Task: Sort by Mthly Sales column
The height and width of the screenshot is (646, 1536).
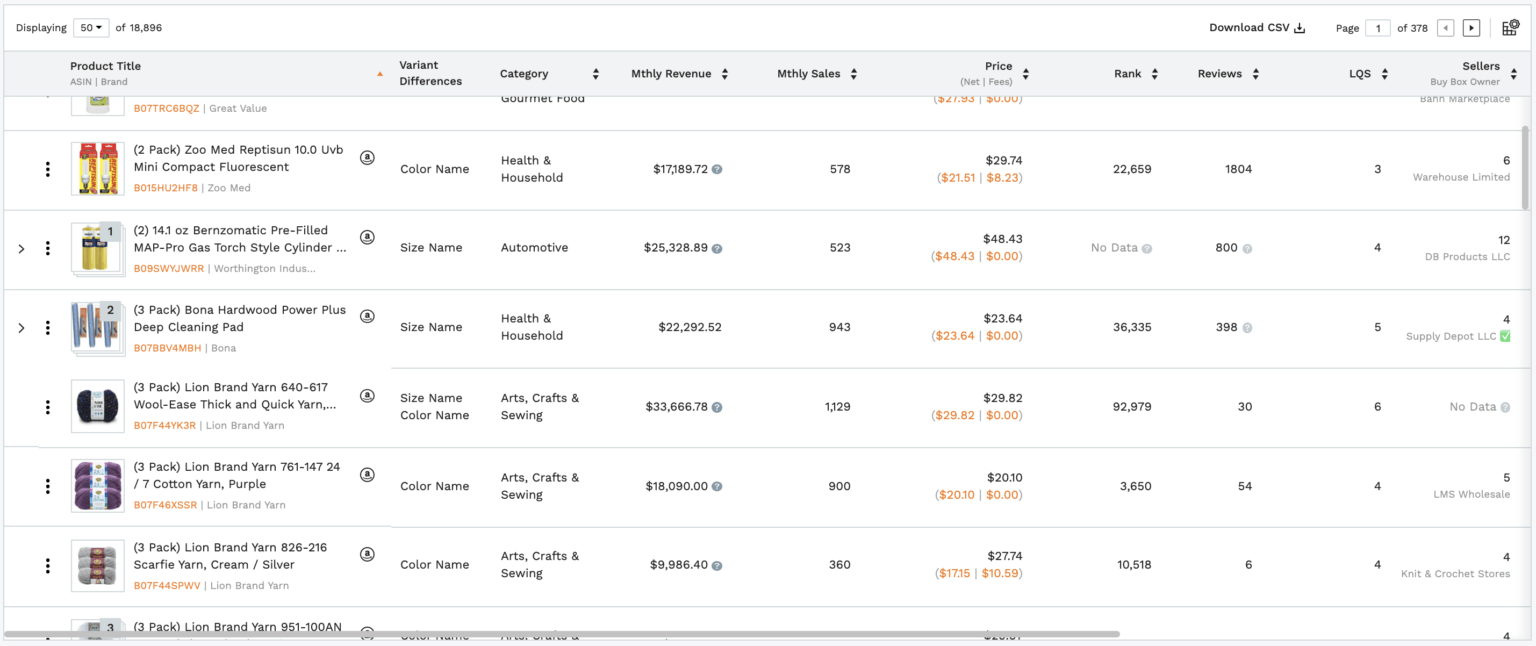Action: (x=853, y=74)
